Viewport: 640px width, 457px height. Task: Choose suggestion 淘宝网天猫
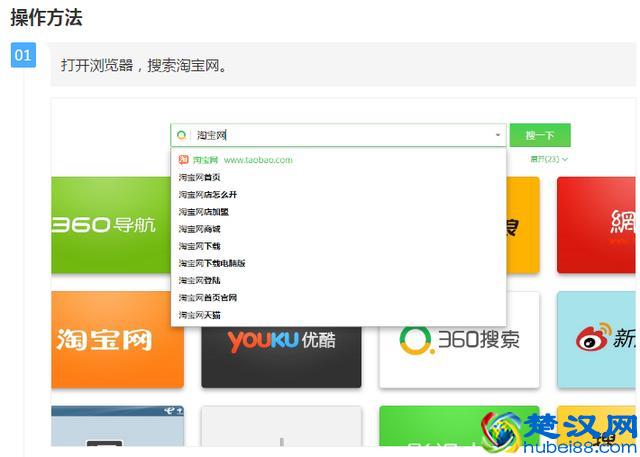click(x=338, y=315)
